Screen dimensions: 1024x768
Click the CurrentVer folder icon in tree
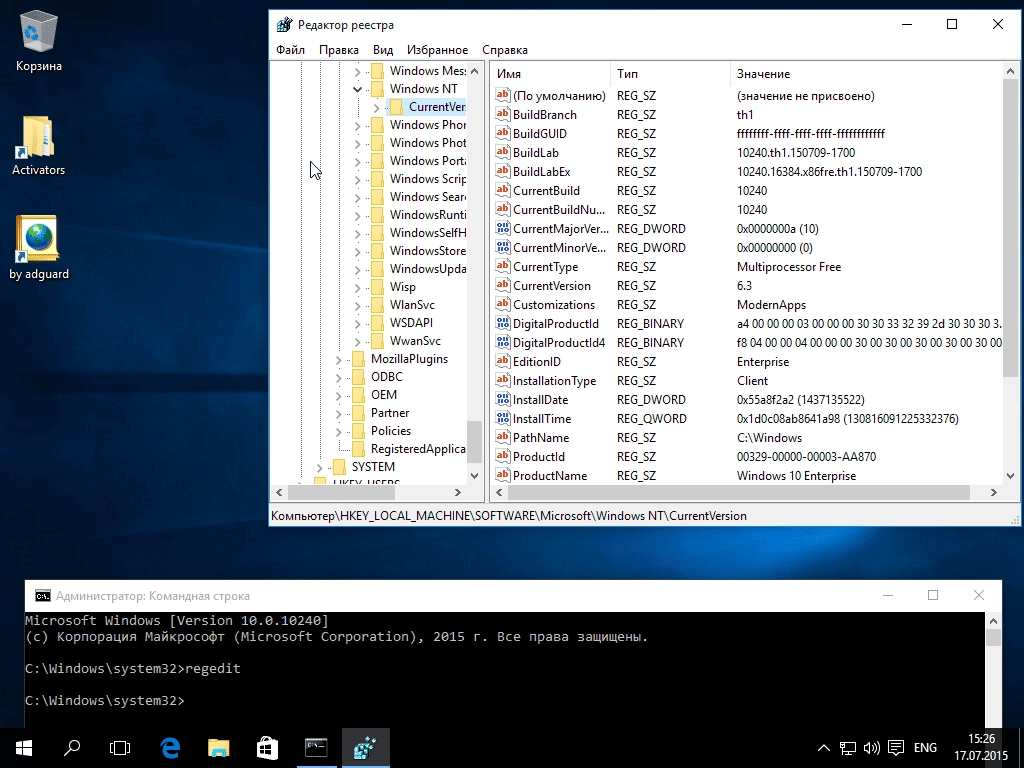(396, 107)
